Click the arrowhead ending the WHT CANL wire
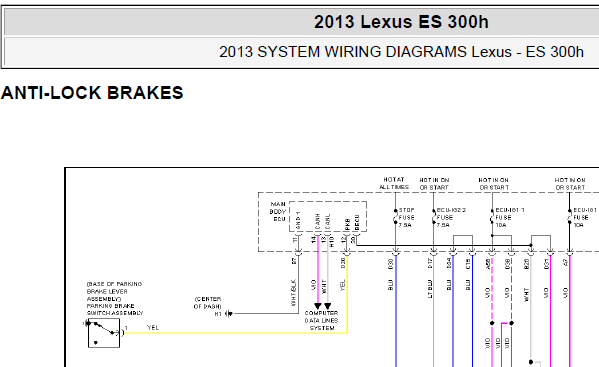The height and width of the screenshot is (367, 599). pos(328,306)
